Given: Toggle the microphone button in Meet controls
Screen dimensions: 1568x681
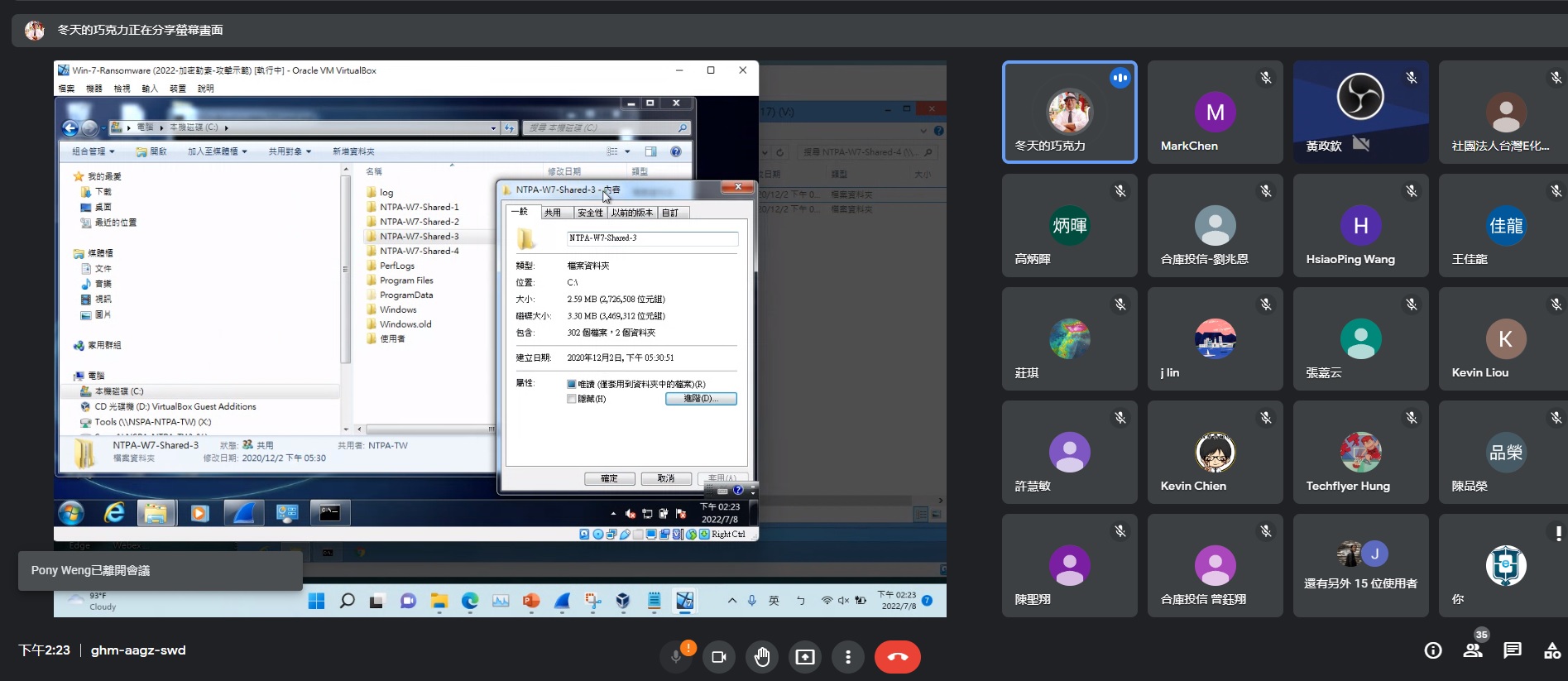Looking at the screenshot, I should click(676, 657).
